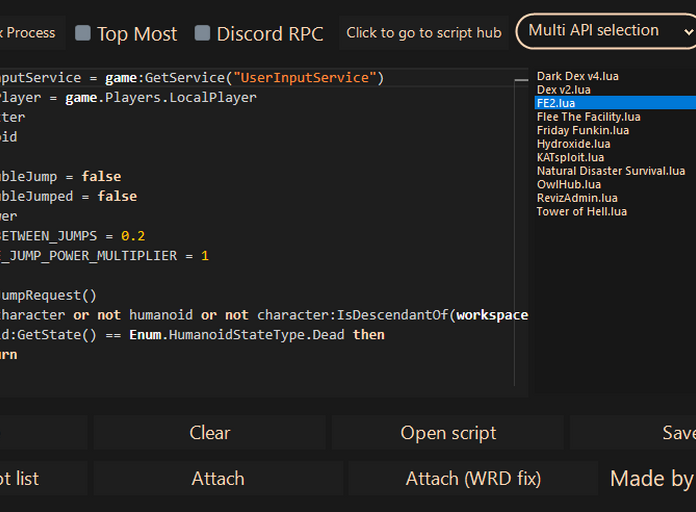The height and width of the screenshot is (512, 696).
Task: Select Dark Dex v4.lua script
Action: pyautogui.click(x=577, y=76)
